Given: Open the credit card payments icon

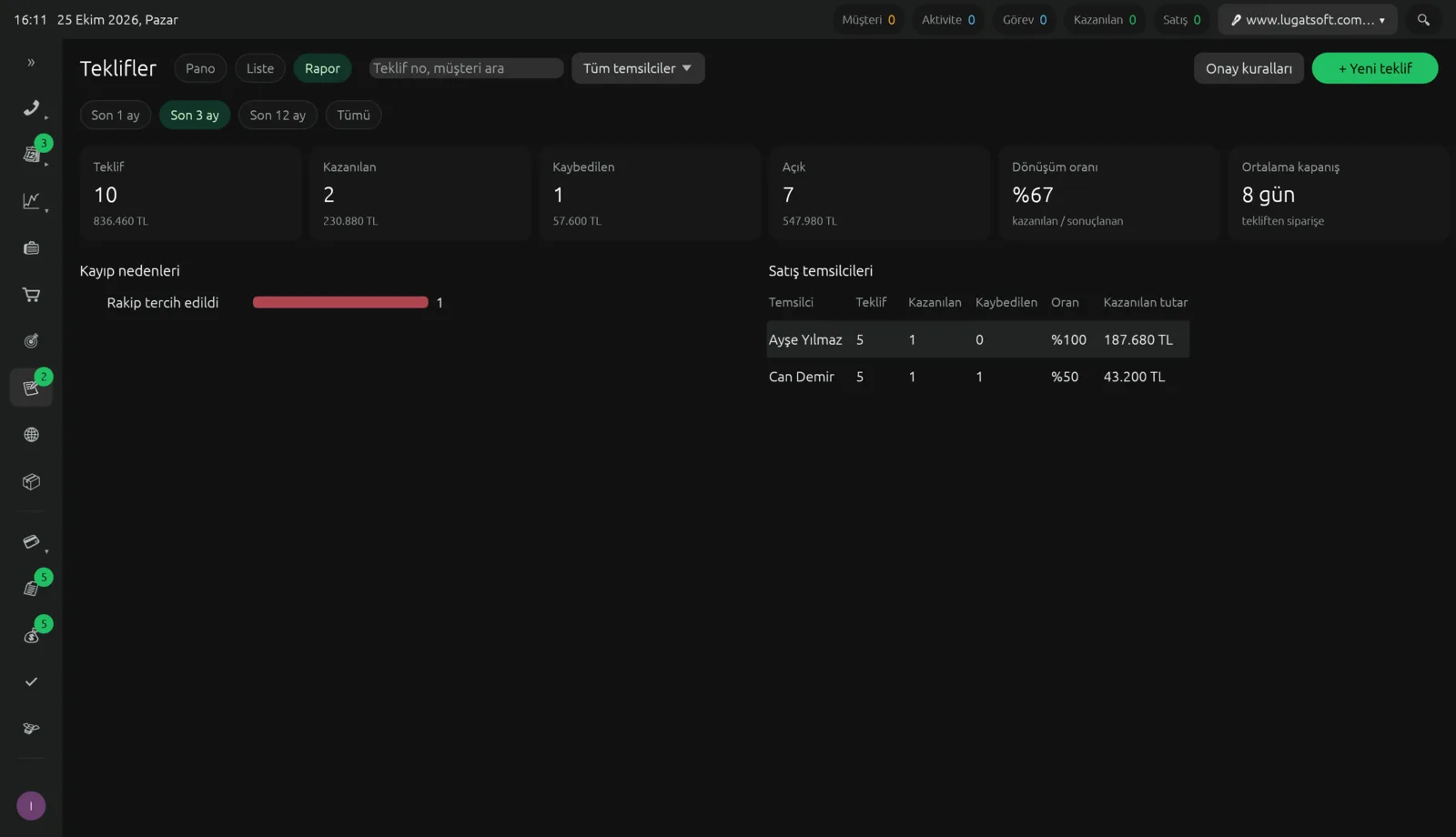Looking at the screenshot, I should (31, 542).
